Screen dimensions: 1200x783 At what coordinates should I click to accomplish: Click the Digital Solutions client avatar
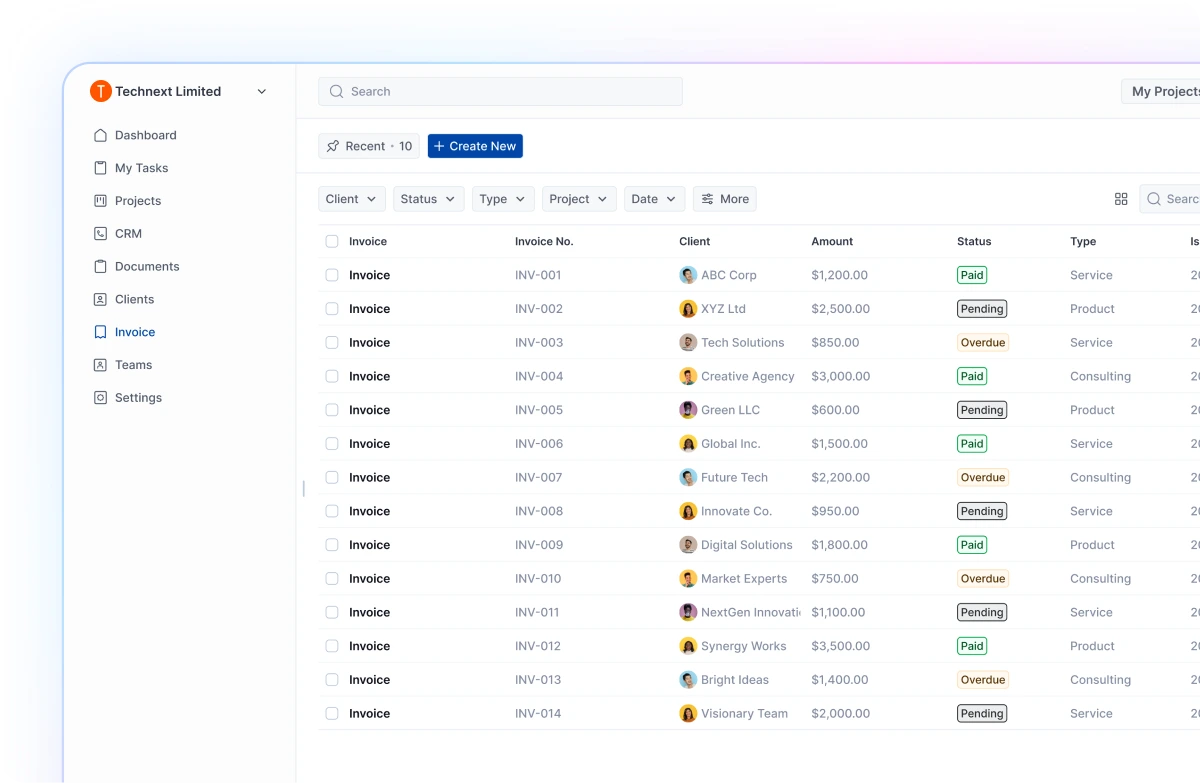click(x=688, y=545)
